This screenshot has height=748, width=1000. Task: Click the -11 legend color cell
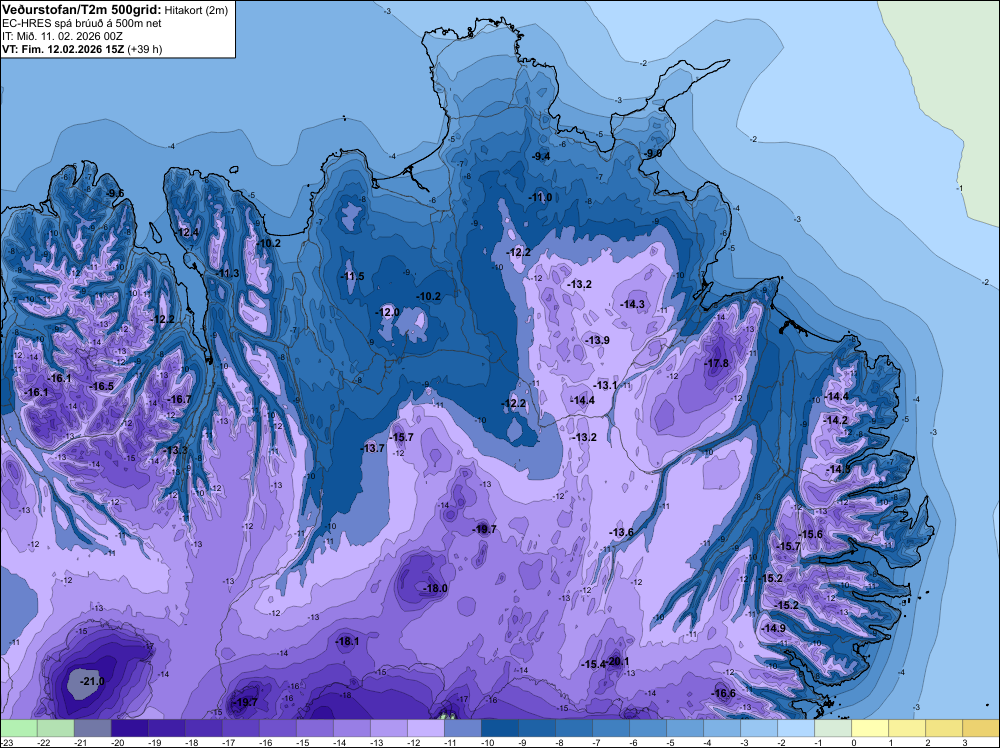coord(462,728)
